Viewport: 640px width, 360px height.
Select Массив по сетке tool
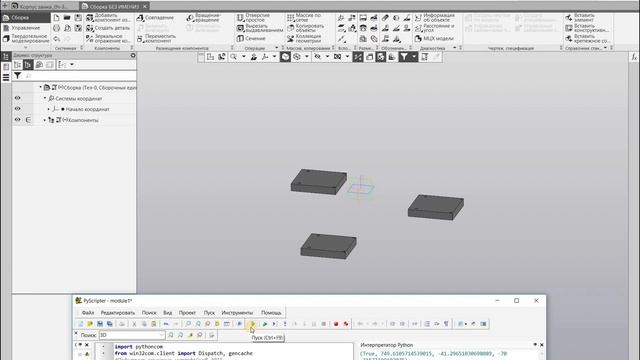pyautogui.click(x=304, y=18)
